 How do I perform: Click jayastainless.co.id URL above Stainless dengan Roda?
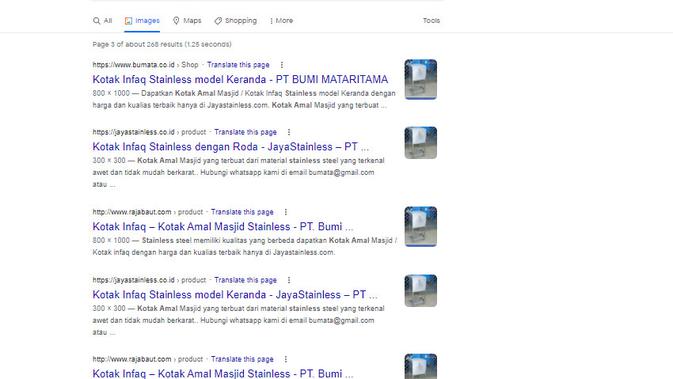tap(133, 132)
